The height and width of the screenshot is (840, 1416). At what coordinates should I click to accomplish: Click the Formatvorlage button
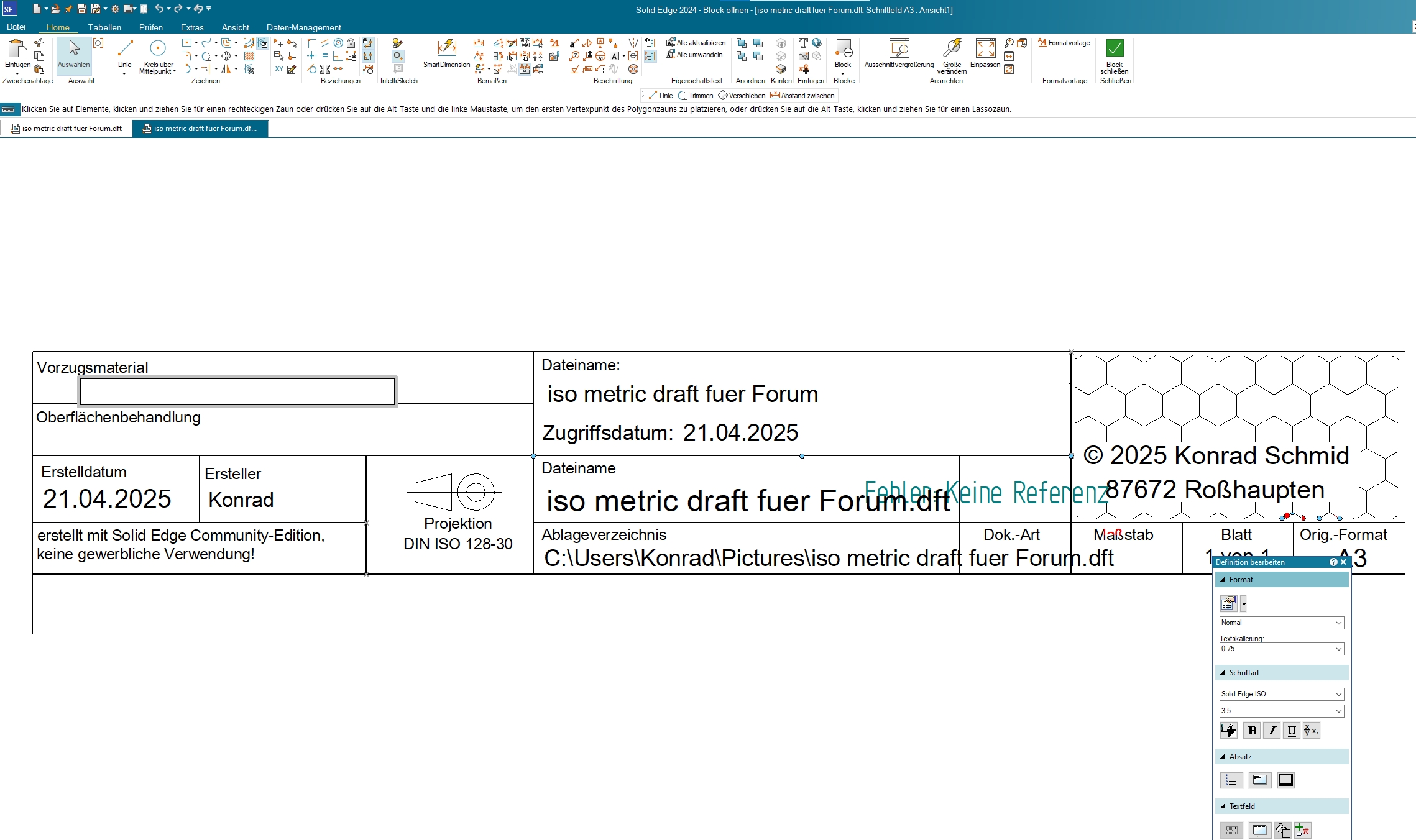point(1064,43)
